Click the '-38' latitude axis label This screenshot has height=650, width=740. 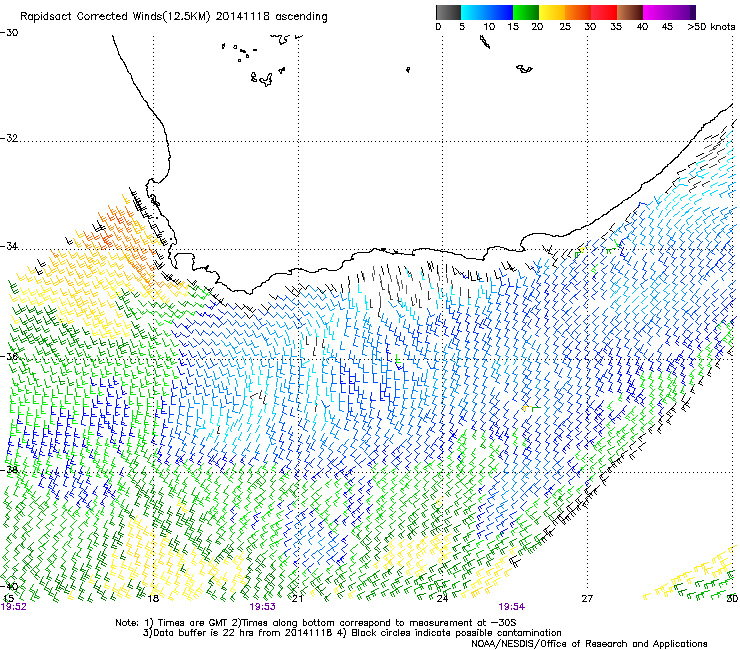pos(9,470)
